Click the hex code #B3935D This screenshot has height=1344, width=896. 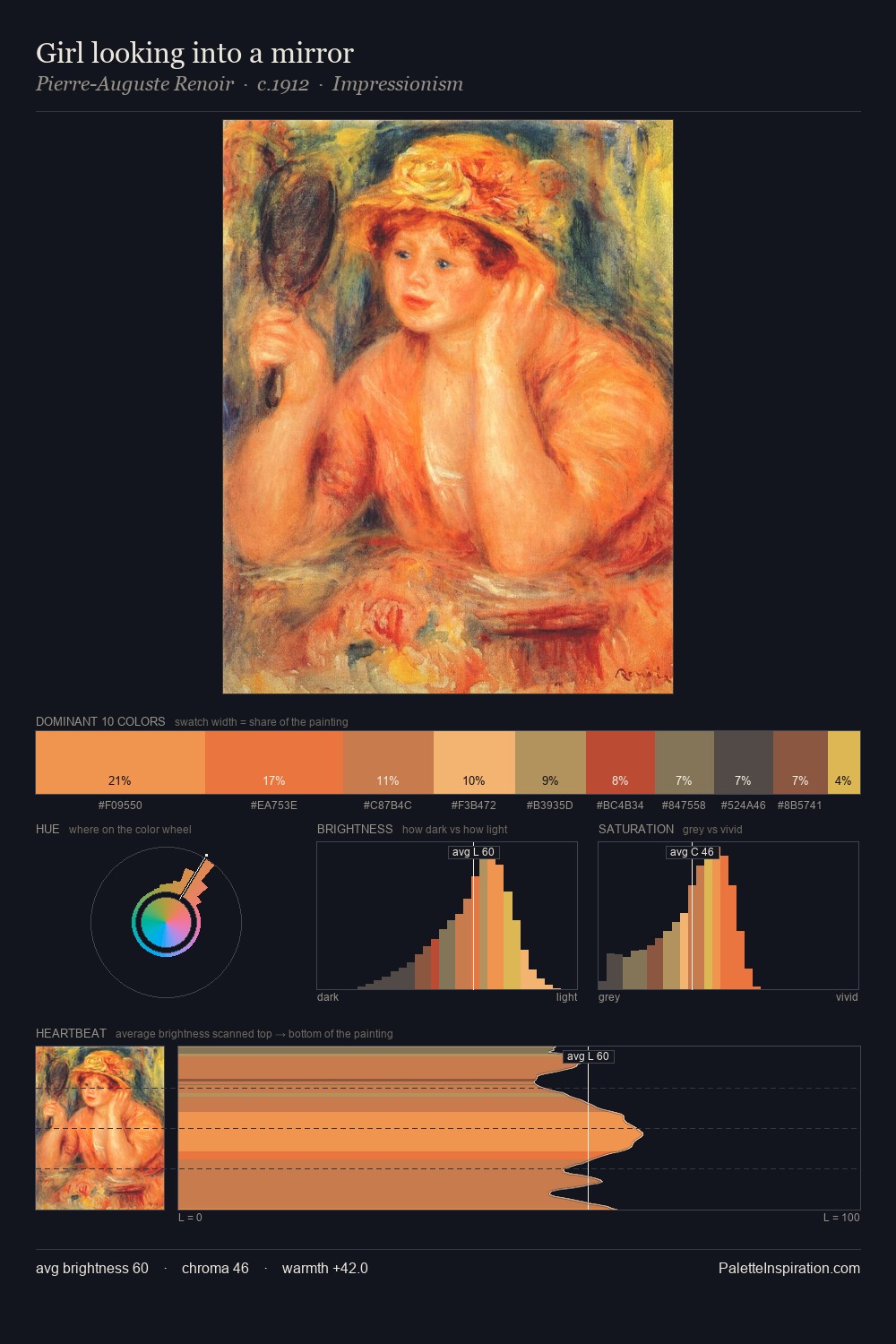(549, 806)
